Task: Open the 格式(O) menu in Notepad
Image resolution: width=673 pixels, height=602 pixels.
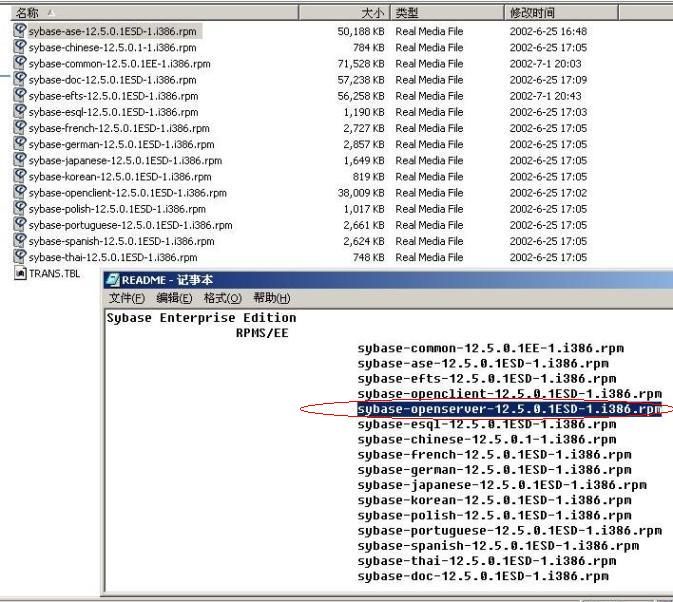Action: coord(223,298)
